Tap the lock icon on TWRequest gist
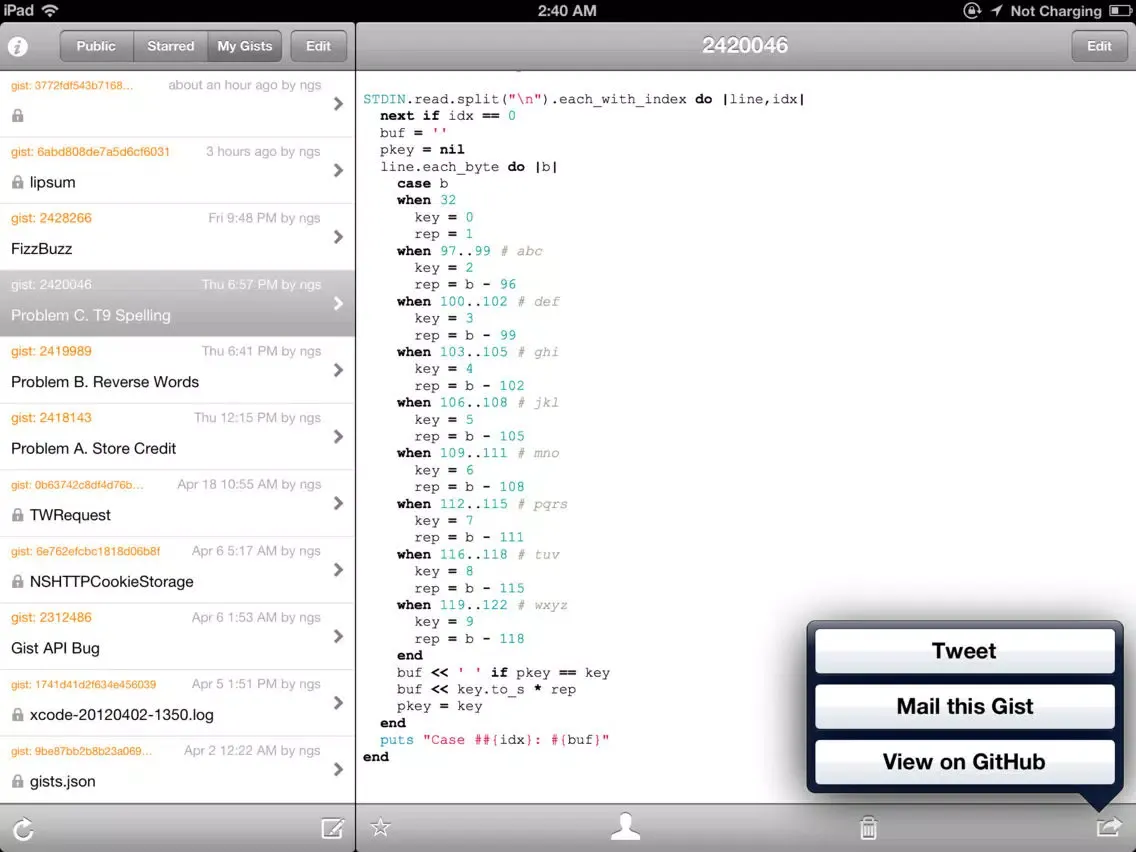The height and width of the screenshot is (852, 1136). pyautogui.click(x=17, y=515)
